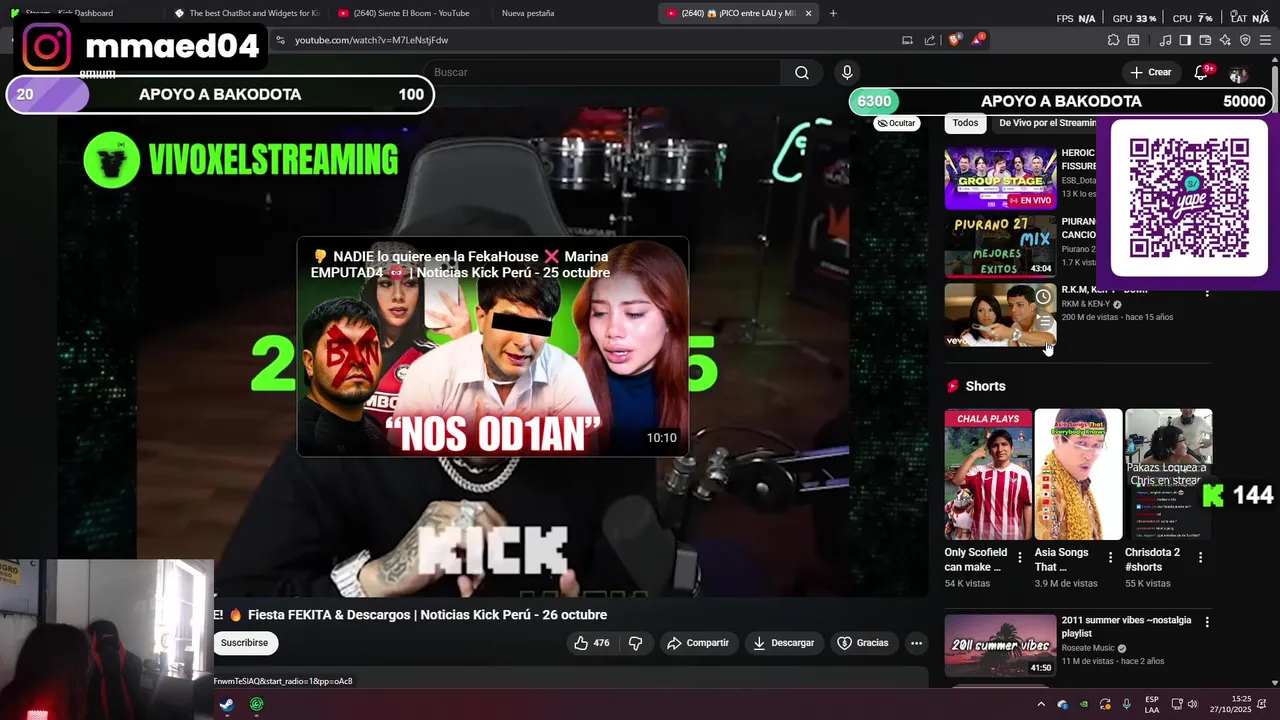This screenshot has height=720, width=1280.
Task: Open the music note playlist icon
Action: pos(1165,40)
